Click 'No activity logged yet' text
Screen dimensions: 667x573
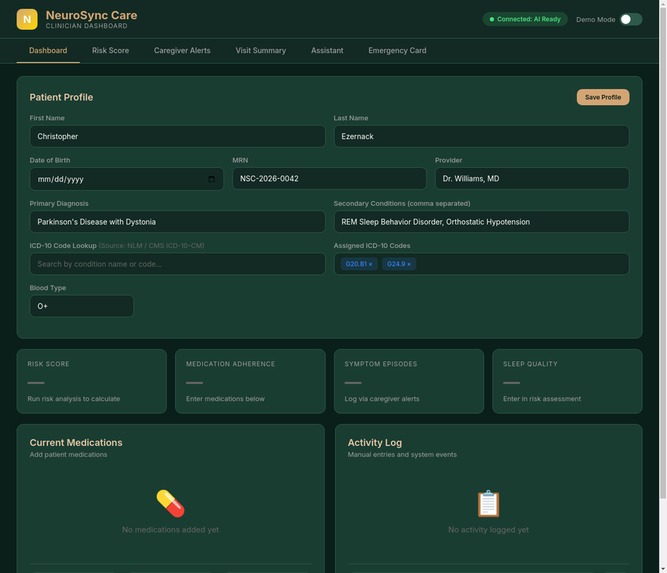pos(488,530)
